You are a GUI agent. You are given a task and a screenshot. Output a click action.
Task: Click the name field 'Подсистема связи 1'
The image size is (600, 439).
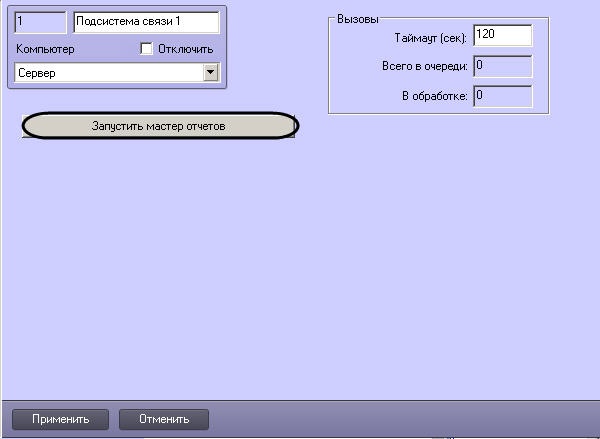pyautogui.click(x=145, y=22)
